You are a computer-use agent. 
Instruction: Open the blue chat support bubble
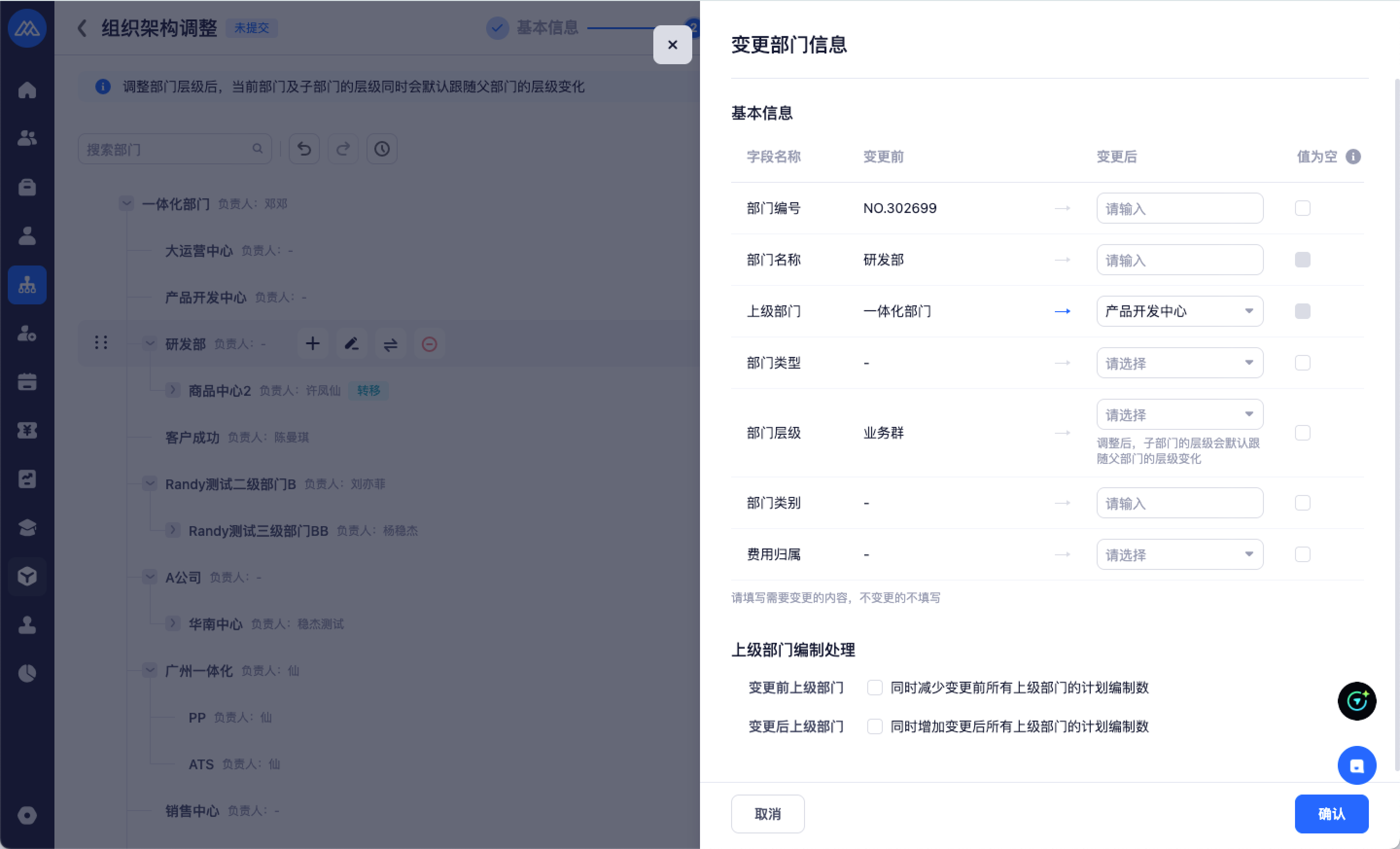coord(1356,765)
